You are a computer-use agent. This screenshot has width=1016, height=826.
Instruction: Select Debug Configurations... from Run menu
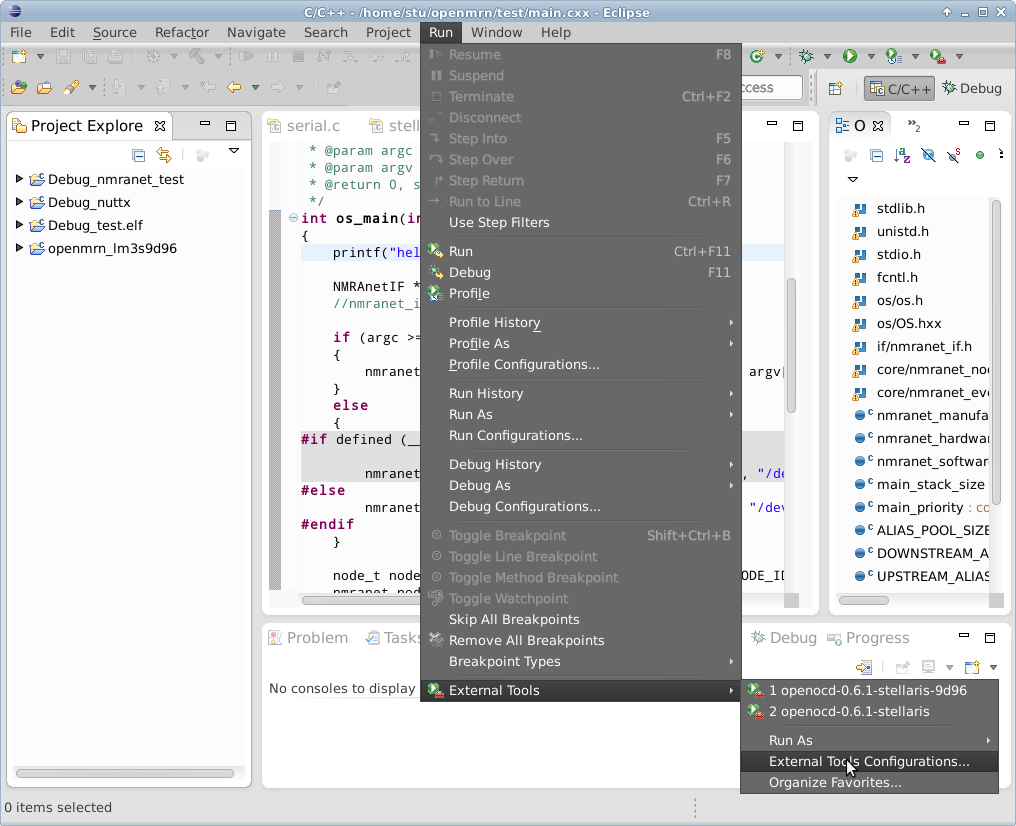pyautogui.click(x=524, y=506)
